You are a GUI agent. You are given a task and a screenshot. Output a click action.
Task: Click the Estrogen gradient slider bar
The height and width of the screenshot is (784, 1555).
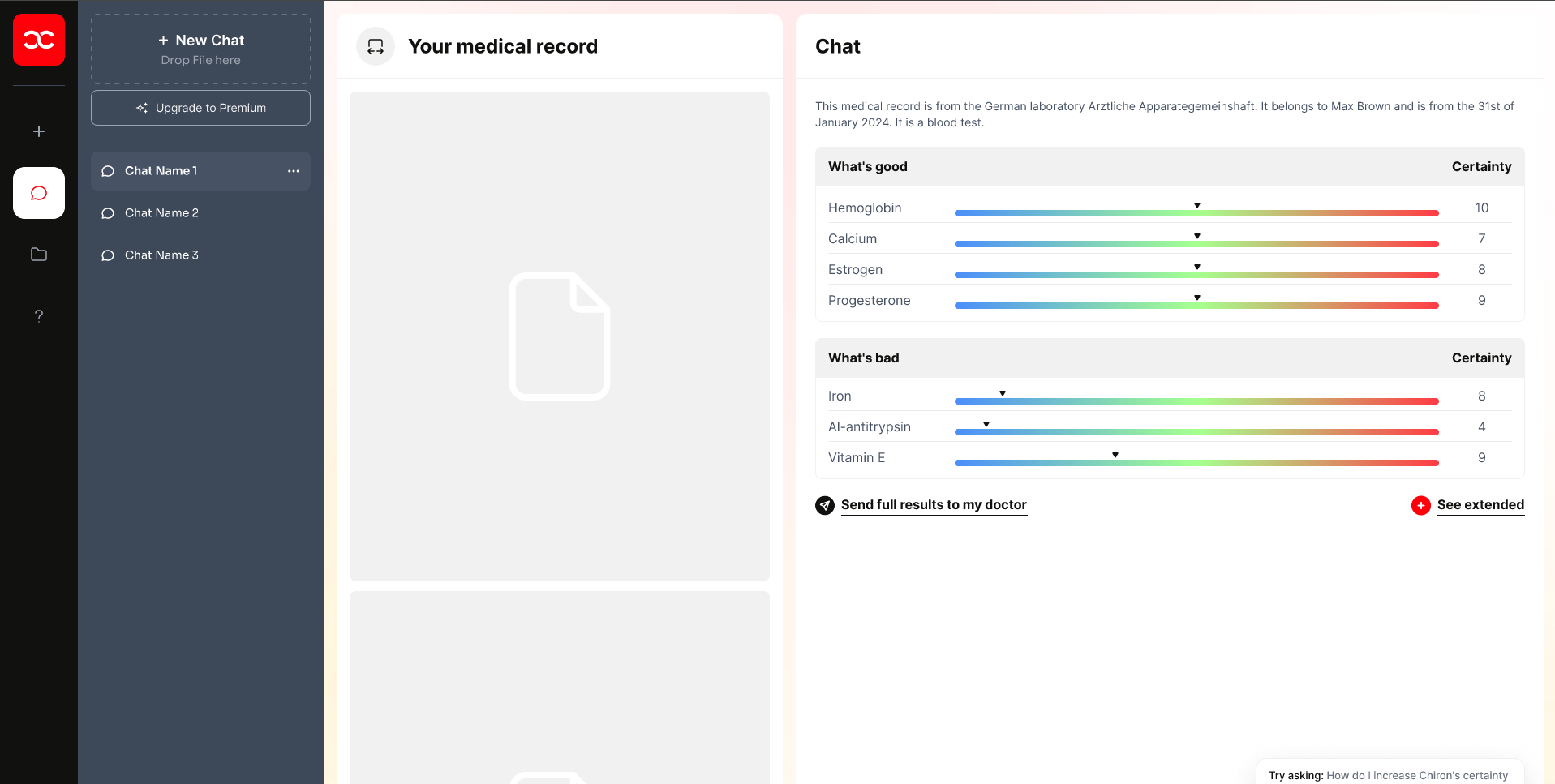pyautogui.click(x=1196, y=275)
